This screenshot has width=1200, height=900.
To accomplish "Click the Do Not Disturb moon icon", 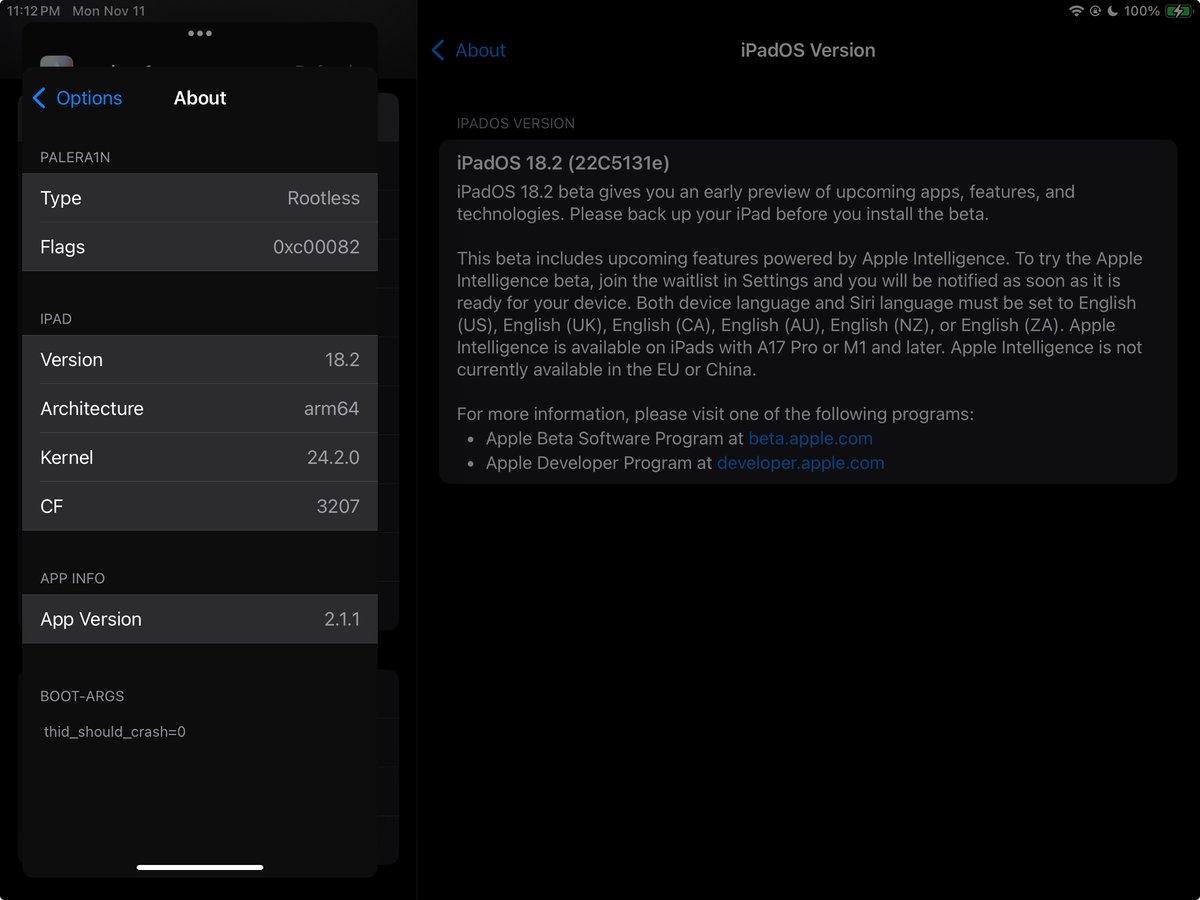I will coord(1112,11).
